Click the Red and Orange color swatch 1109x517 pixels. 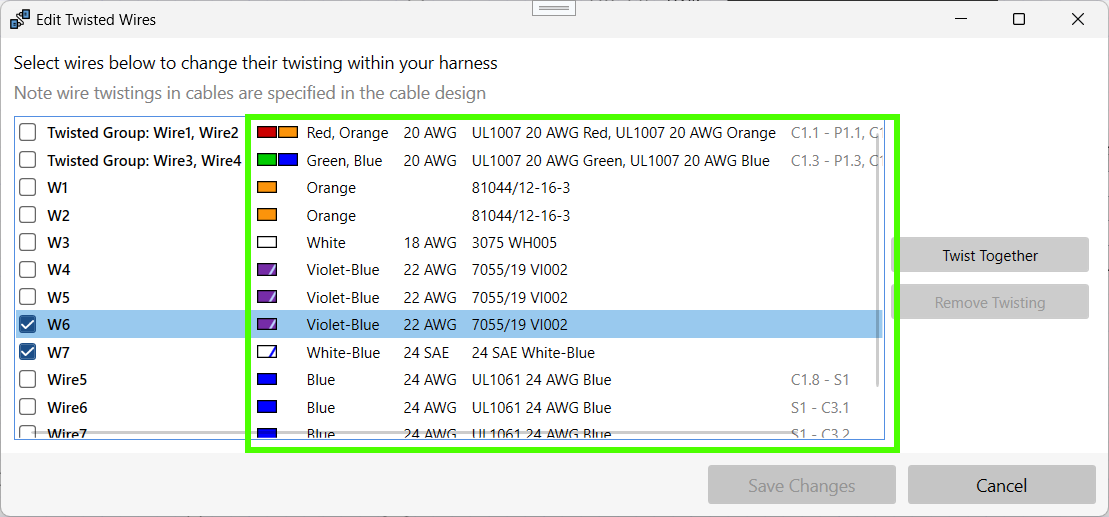[277, 132]
